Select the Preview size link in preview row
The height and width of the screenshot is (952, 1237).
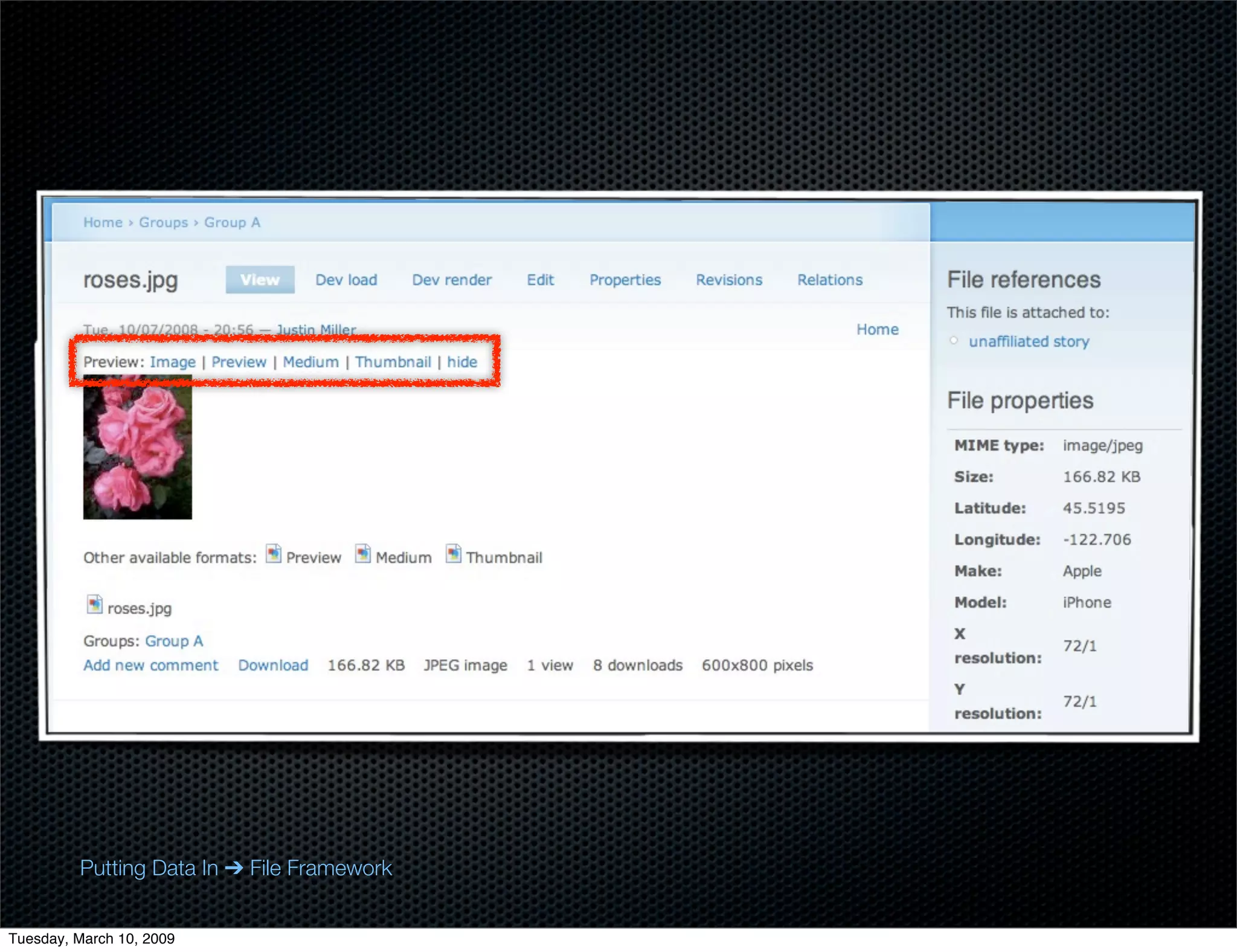click(x=239, y=362)
